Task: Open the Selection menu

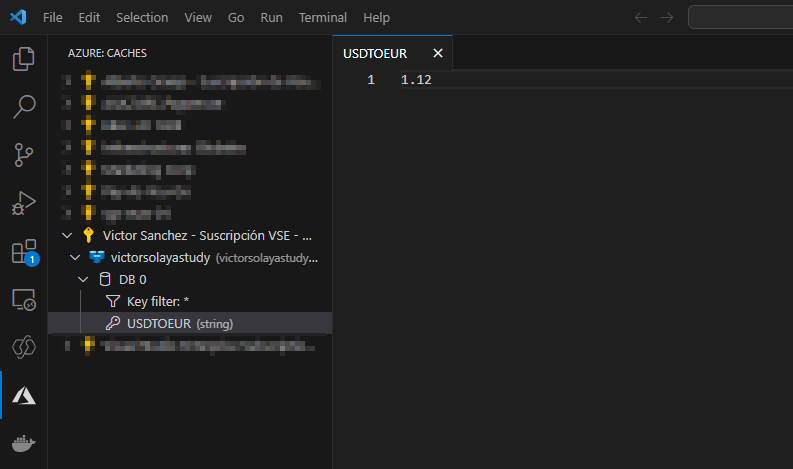Action: pyautogui.click(x=142, y=18)
